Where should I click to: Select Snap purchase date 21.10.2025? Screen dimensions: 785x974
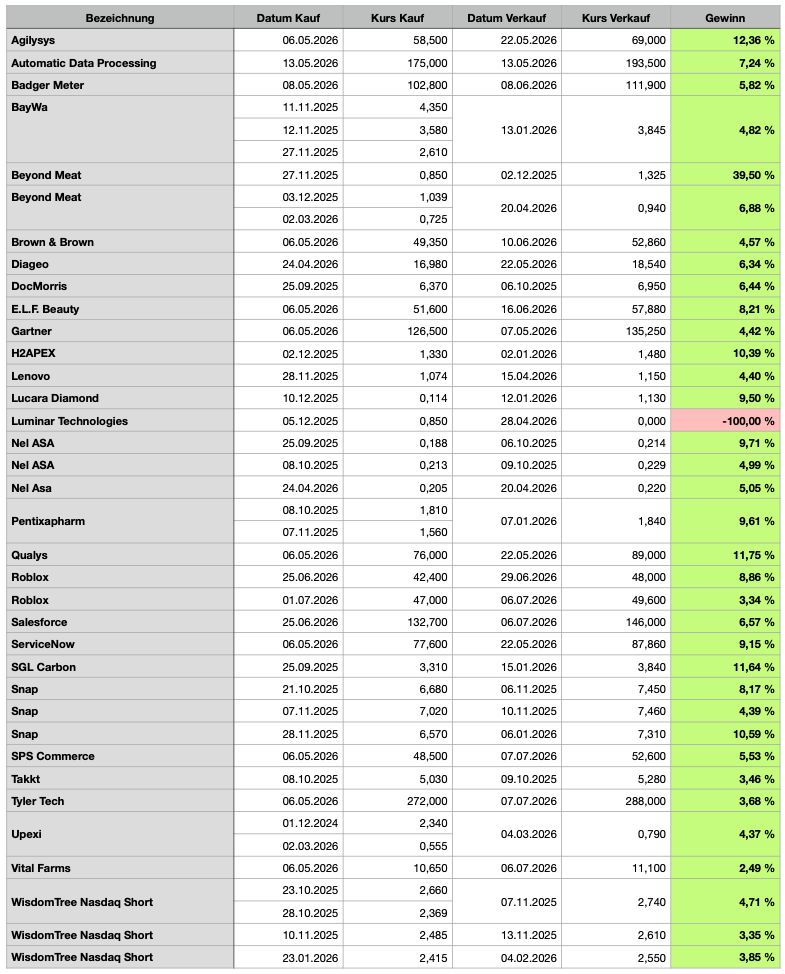click(288, 689)
